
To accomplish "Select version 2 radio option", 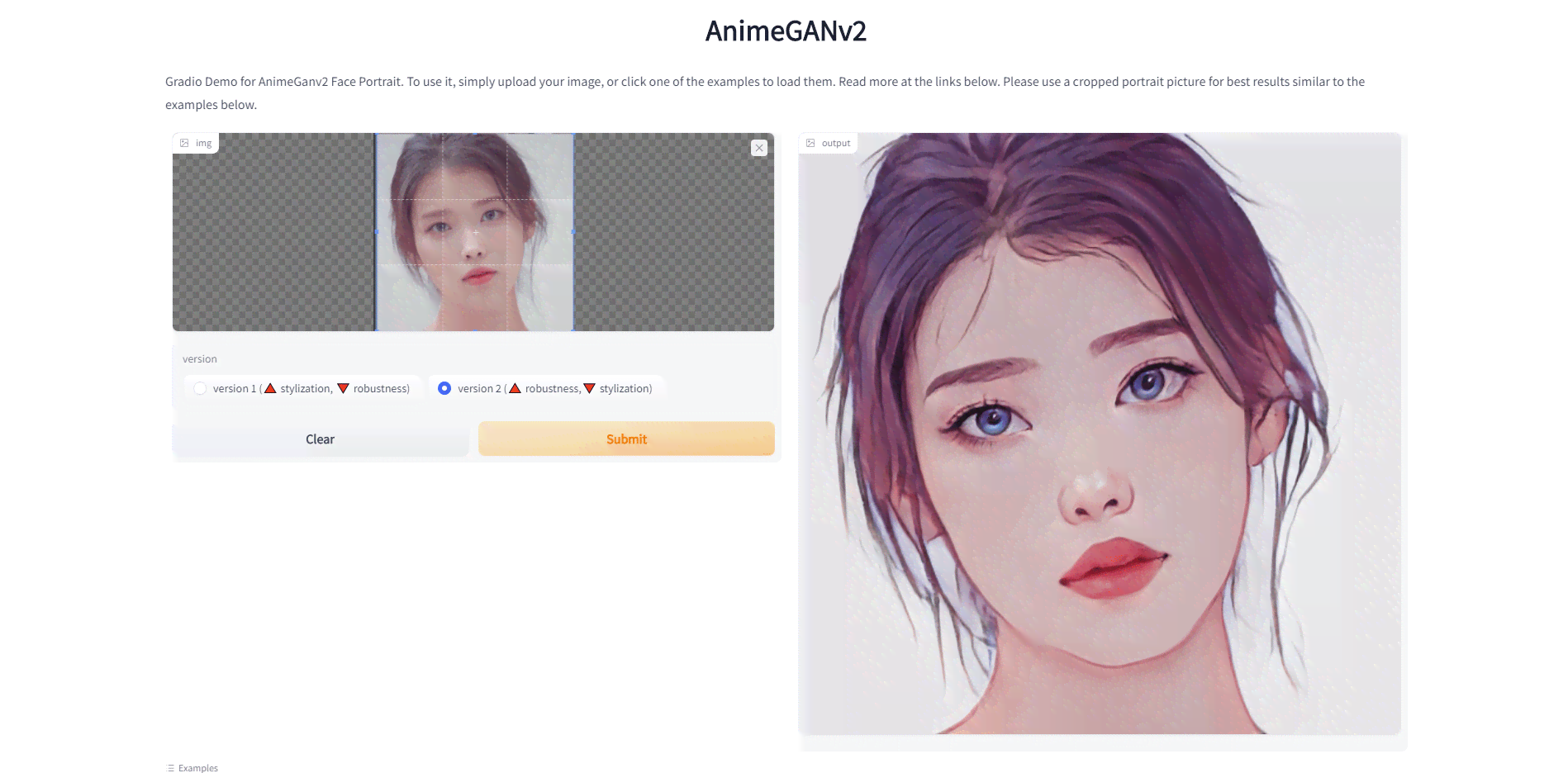I will pos(444,388).
